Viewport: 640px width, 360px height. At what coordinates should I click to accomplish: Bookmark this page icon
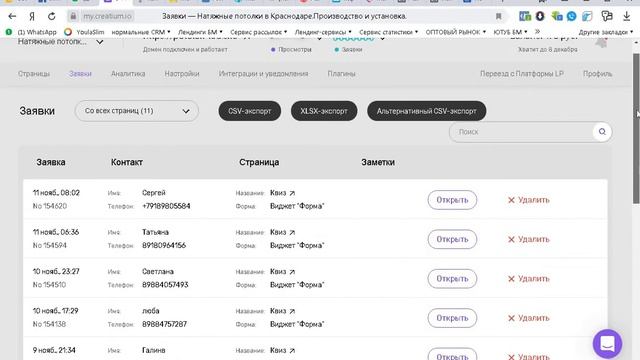(498, 16)
